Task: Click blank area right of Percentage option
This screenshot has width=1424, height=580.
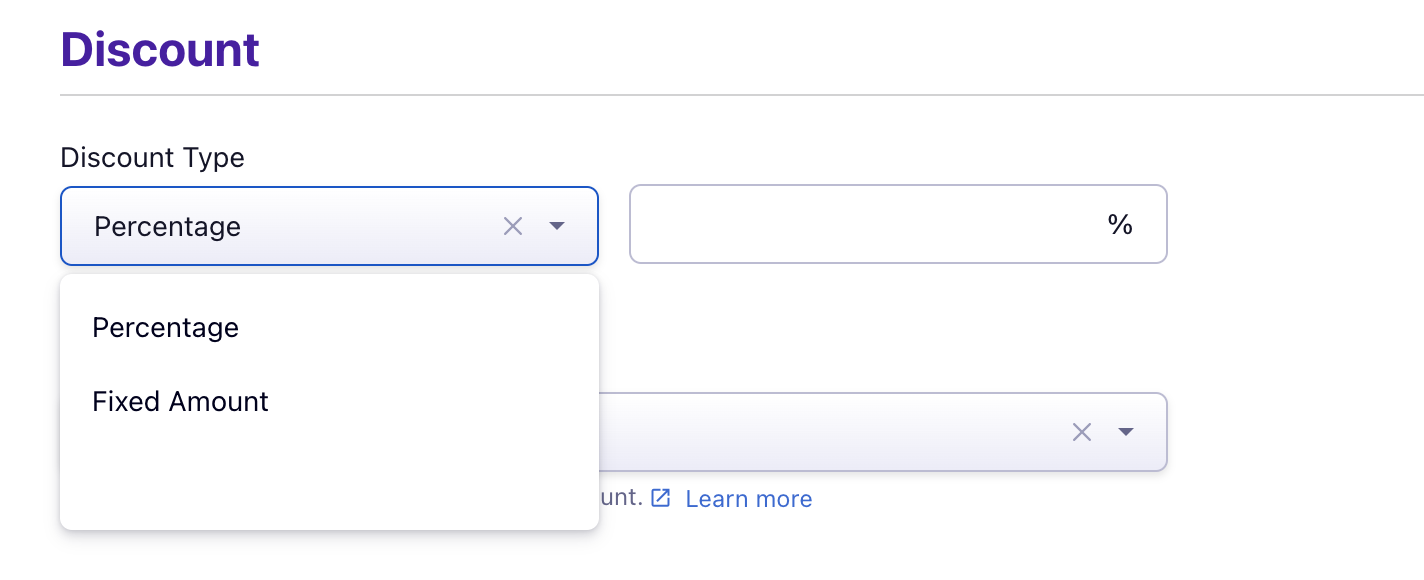Action: (x=420, y=328)
